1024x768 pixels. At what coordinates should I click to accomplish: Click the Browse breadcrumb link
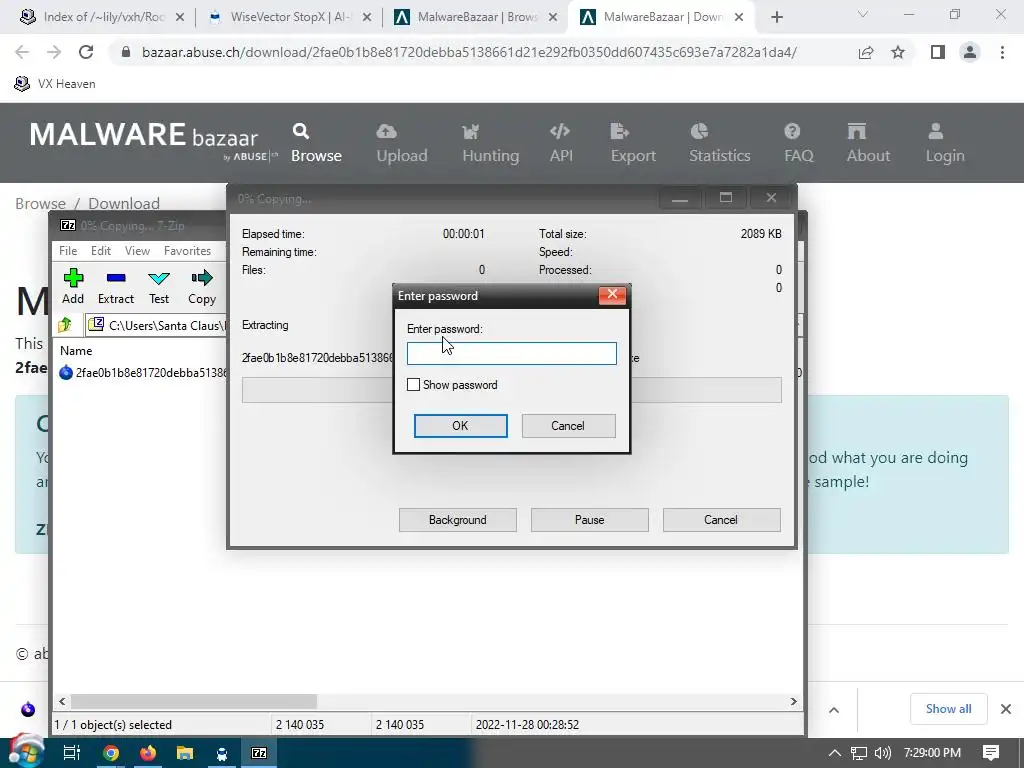[x=40, y=203]
